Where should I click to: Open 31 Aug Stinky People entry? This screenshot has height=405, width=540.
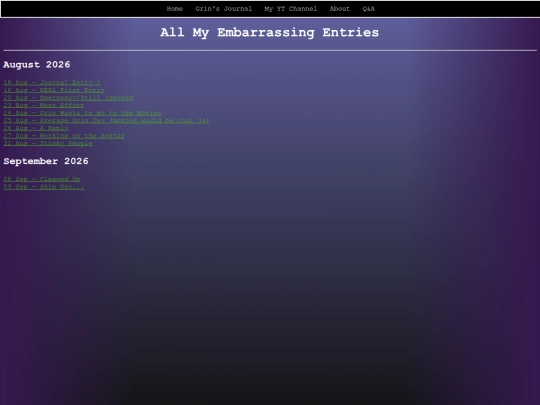48,143
